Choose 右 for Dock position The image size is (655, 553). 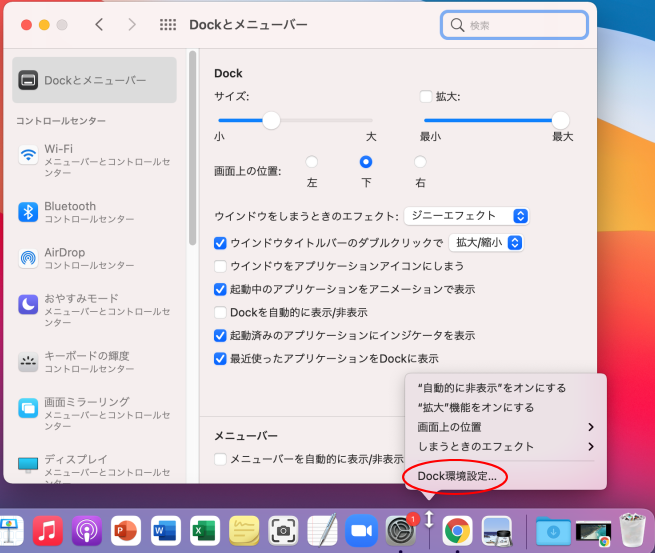pos(420,162)
